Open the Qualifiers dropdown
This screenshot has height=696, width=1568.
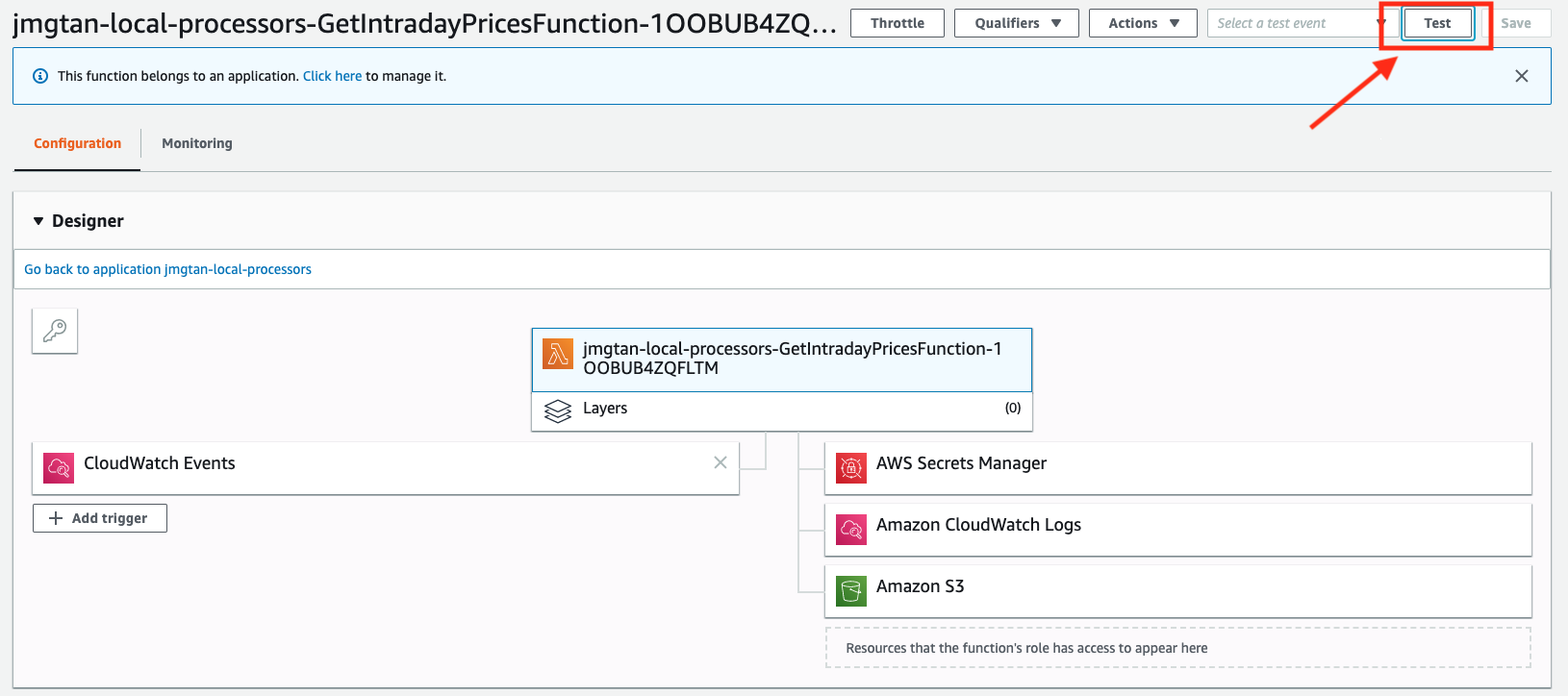(1017, 23)
